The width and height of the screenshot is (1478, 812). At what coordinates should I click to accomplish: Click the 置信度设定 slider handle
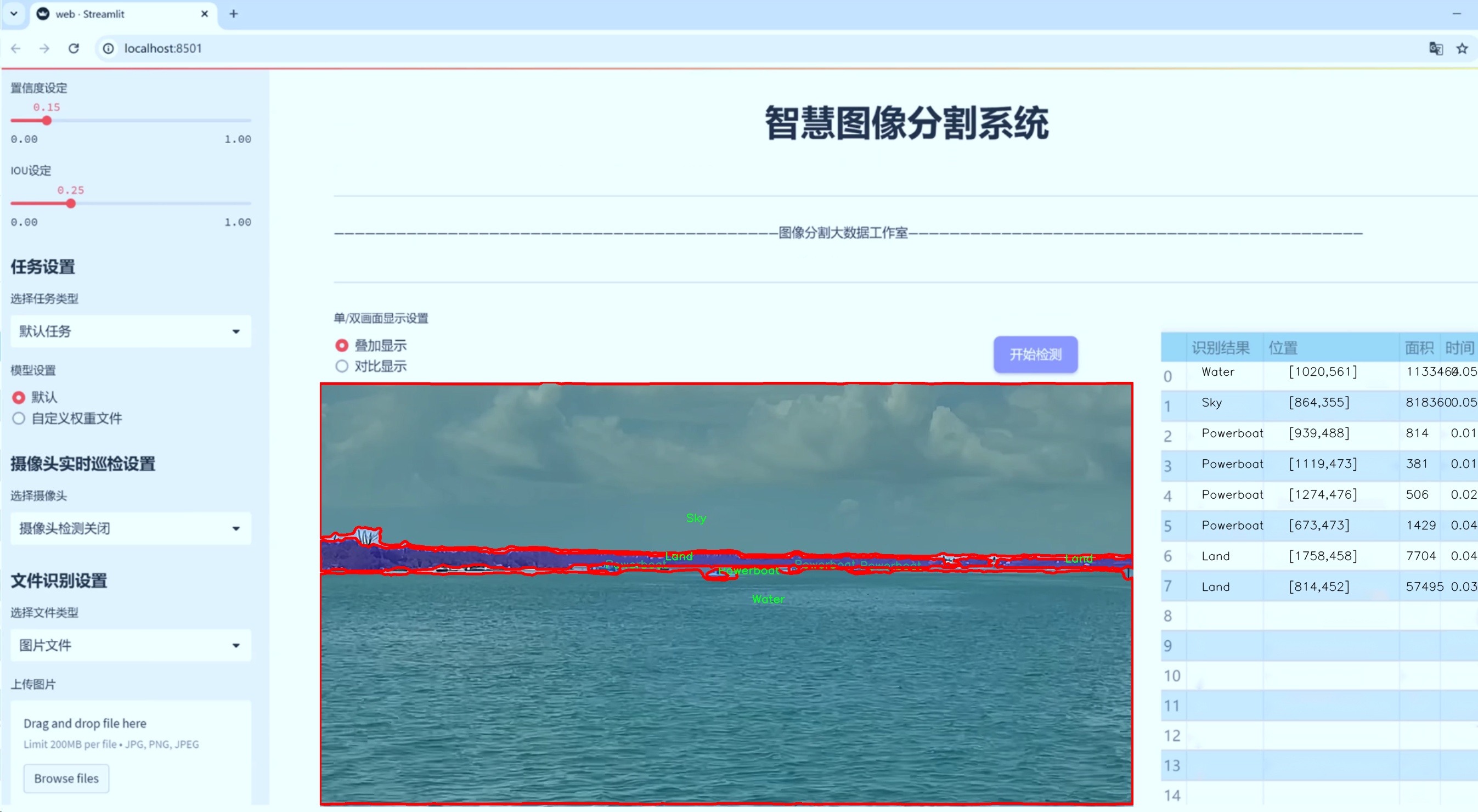coord(47,121)
